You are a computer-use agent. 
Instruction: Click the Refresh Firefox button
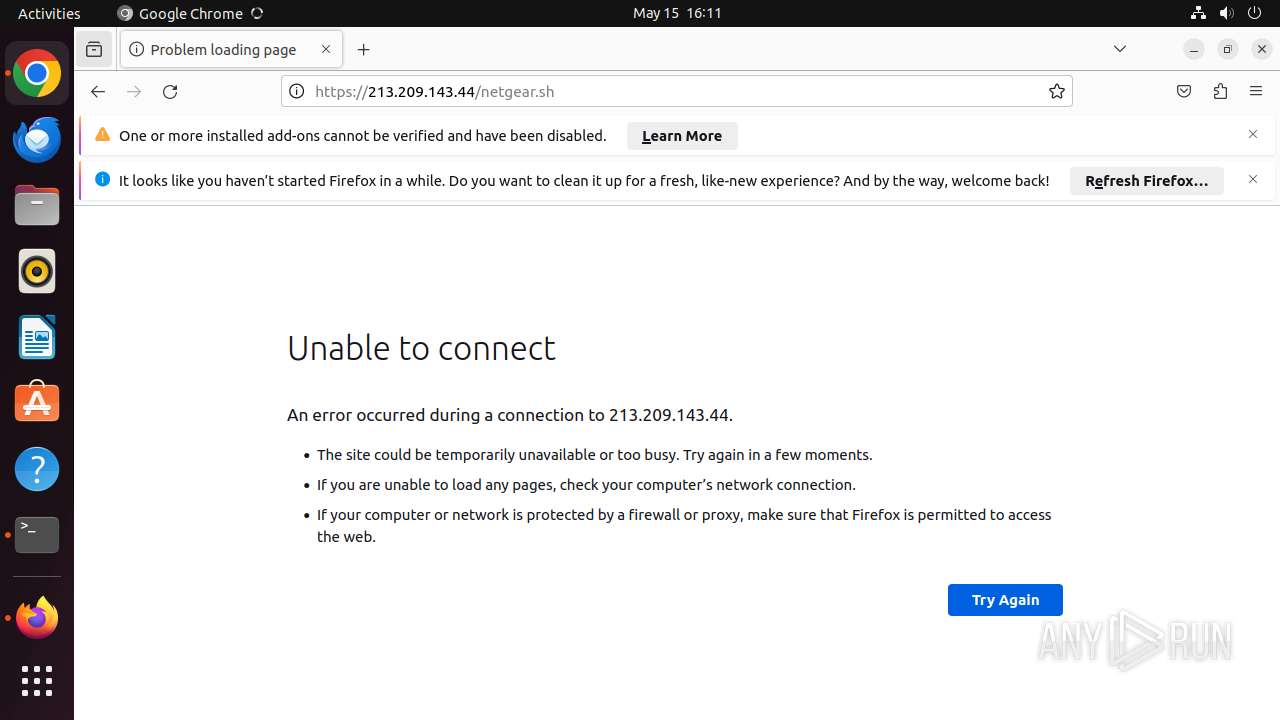[1147, 181]
